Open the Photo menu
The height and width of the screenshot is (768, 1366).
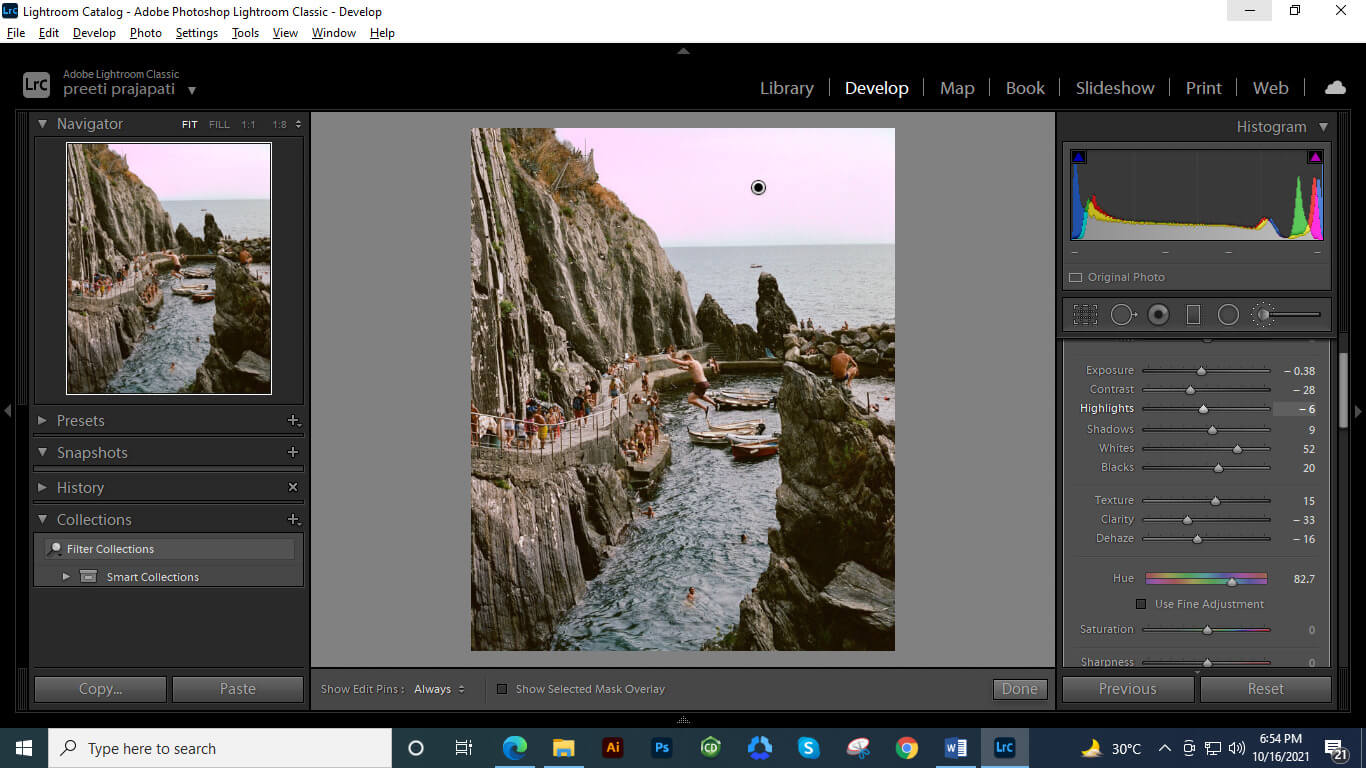[x=145, y=32]
